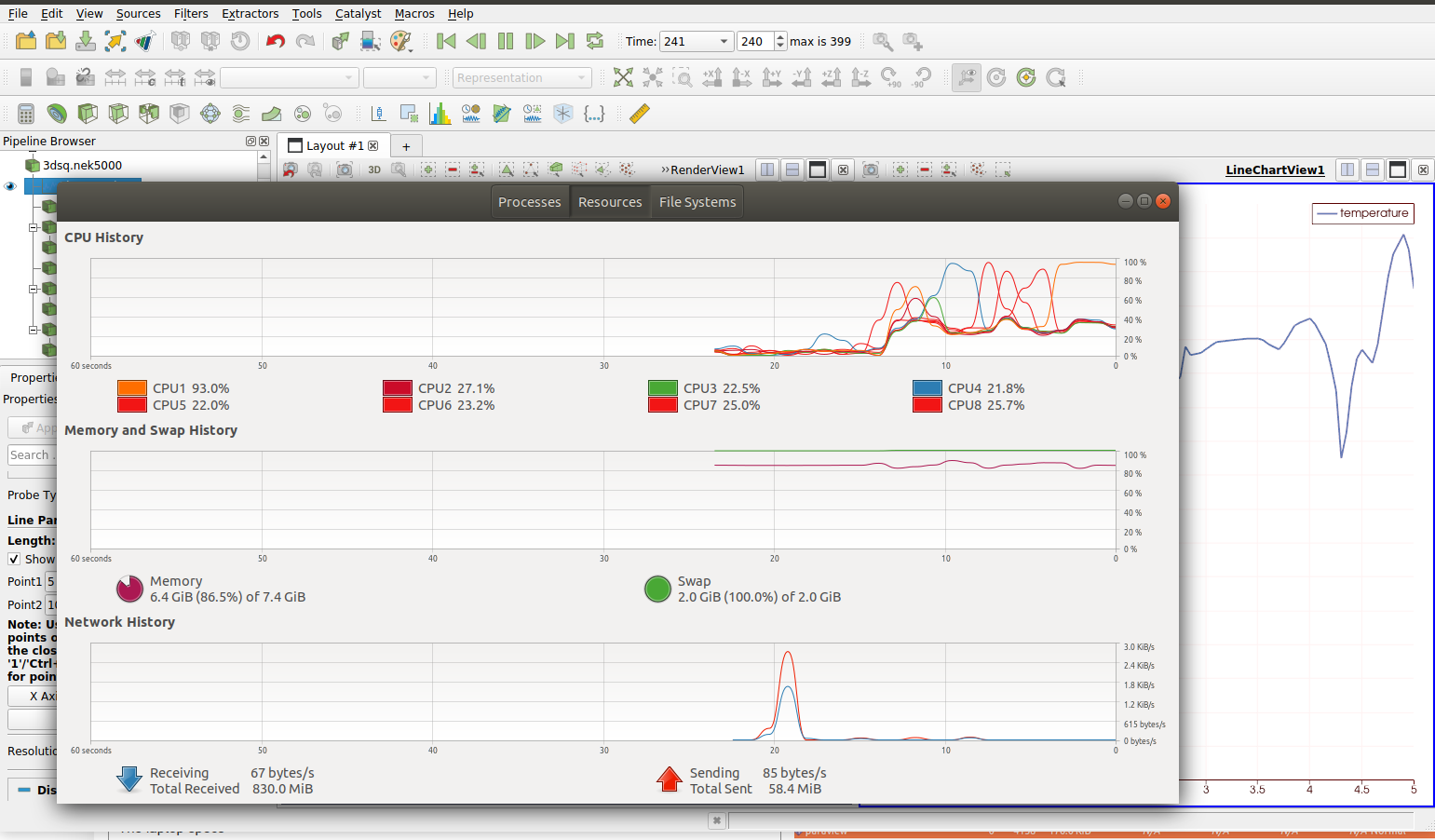This screenshot has height=840, width=1435.
Task: Open the Filters menu
Action: (191, 13)
